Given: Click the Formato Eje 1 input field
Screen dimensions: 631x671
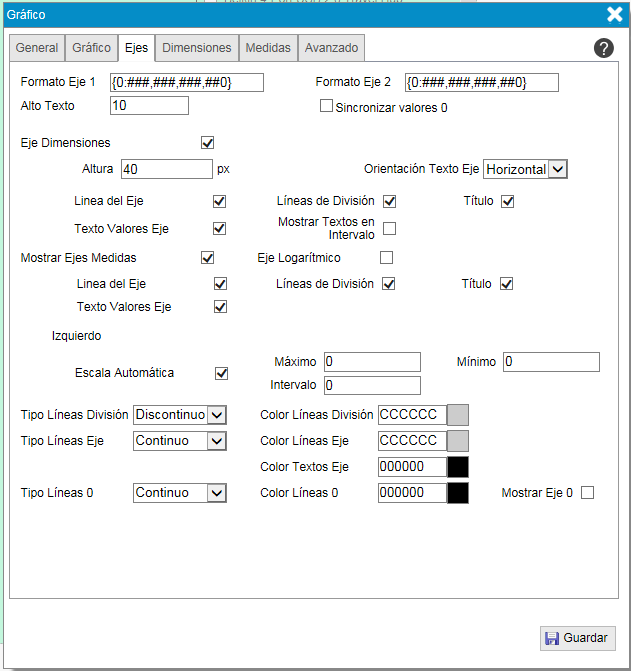Looking at the screenshot, I should pyautogui.click(x=186, y=82).
